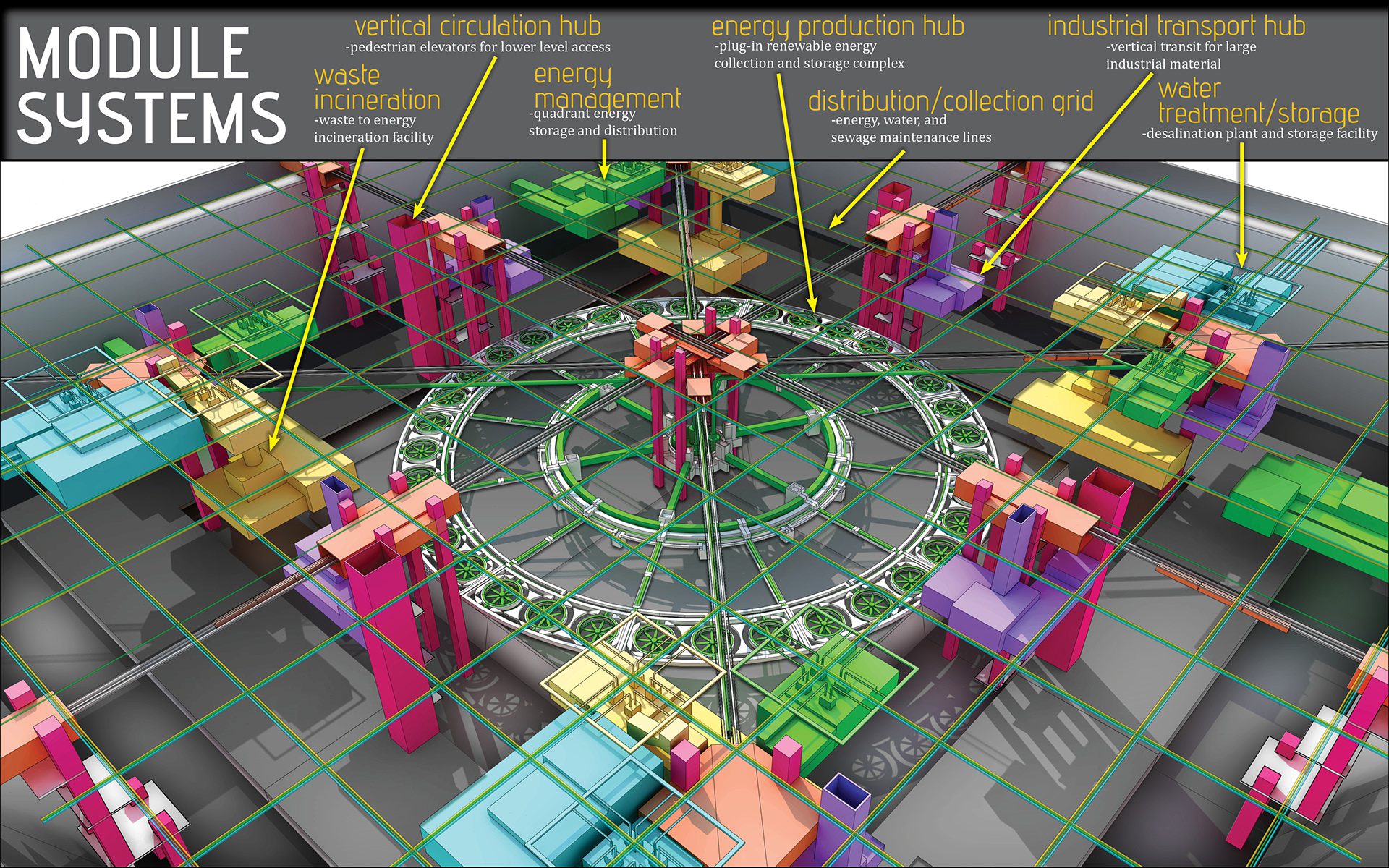The image size is (1389, 868).
Task: Click the yellow arrowhead at water treatment module
Action: tap(1242, 260)
